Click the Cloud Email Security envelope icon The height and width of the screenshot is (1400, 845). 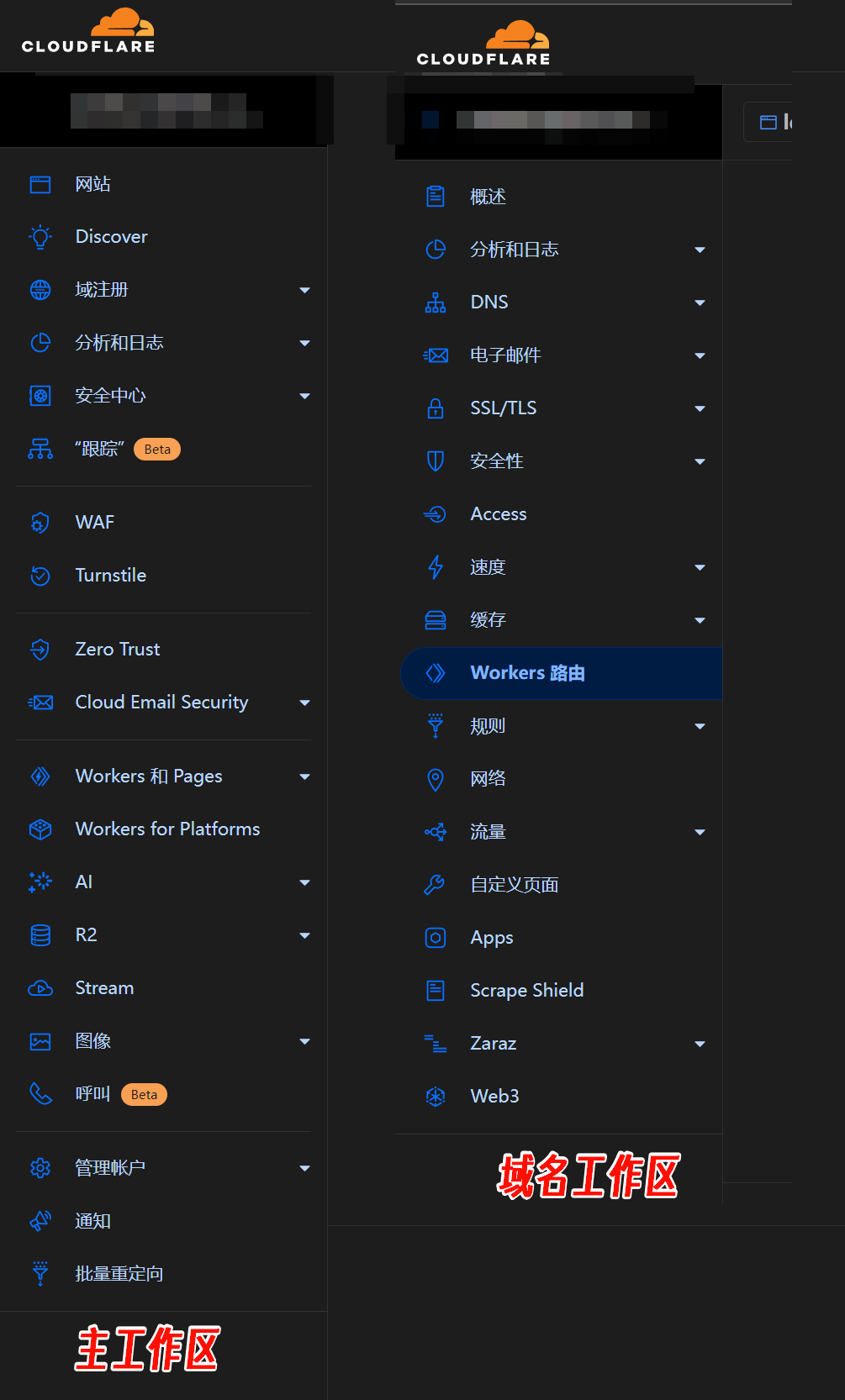[x=40, y=703]
